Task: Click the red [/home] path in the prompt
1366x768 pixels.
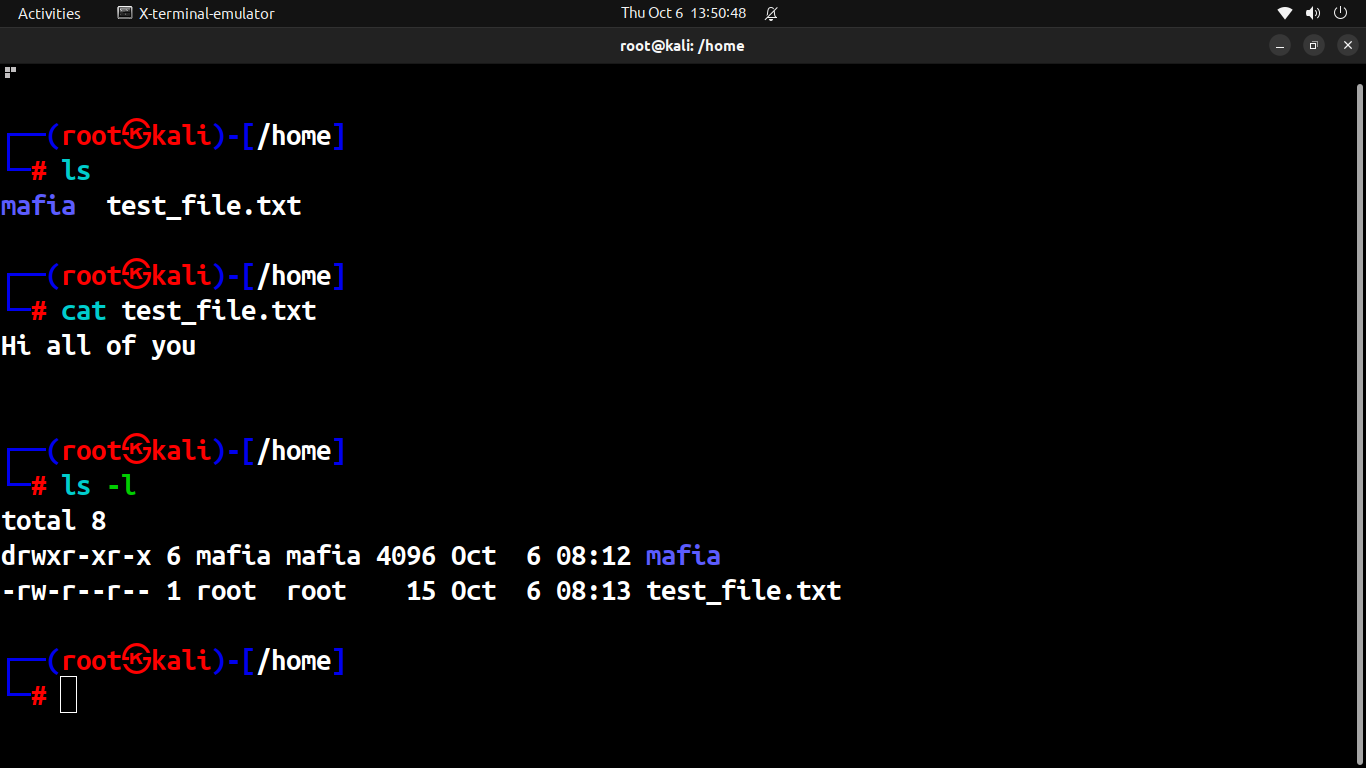Action: tap(295, 135)
